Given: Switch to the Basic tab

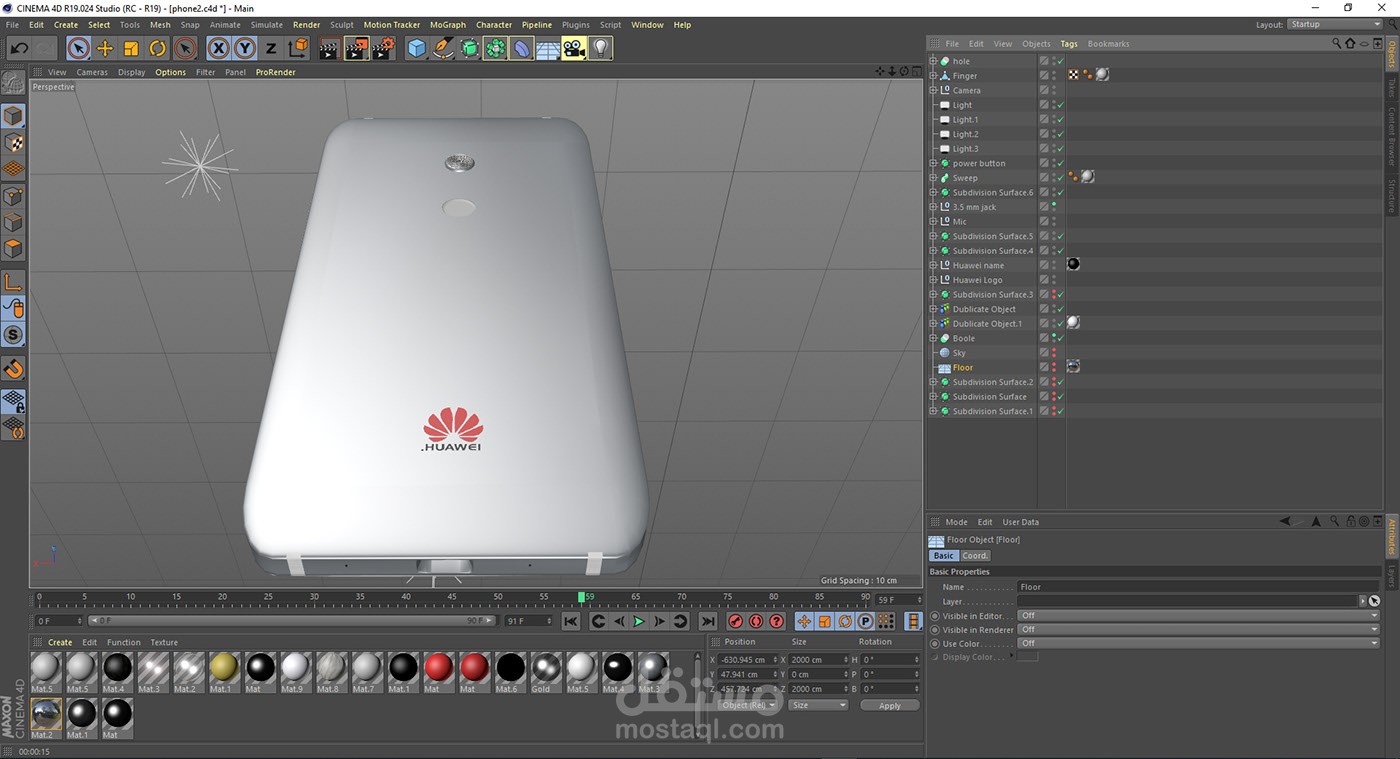Looking at the screenshot, I should click(x=944, y=556).
